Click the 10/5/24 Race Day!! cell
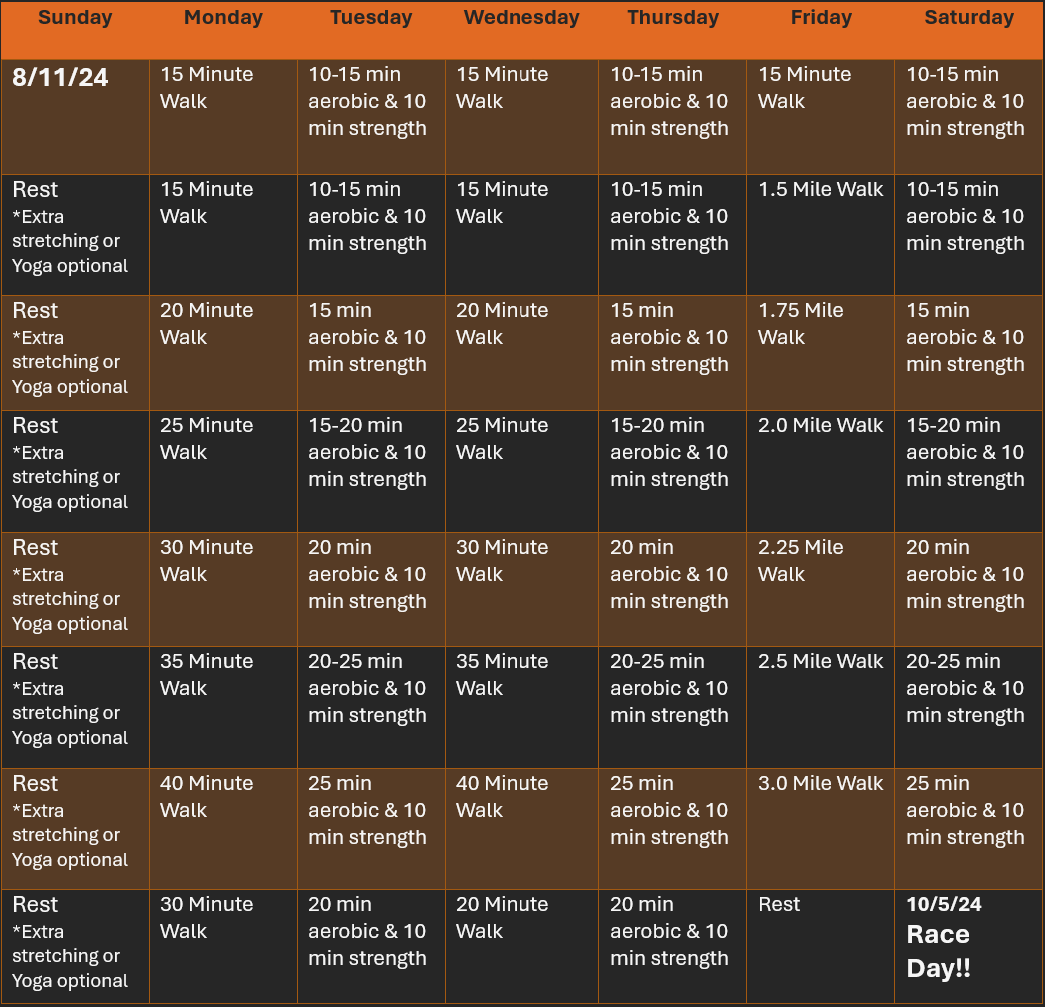 (969, 946)
